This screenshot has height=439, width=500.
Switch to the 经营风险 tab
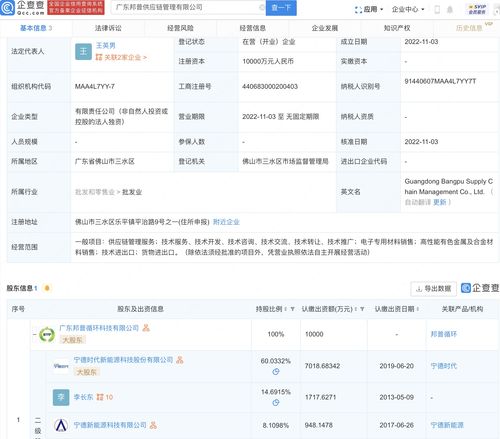pyautogui.click(x=180, y=28)
